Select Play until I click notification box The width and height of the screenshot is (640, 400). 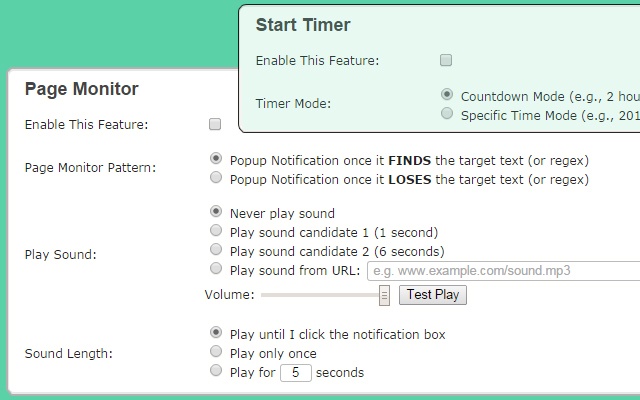216,333
